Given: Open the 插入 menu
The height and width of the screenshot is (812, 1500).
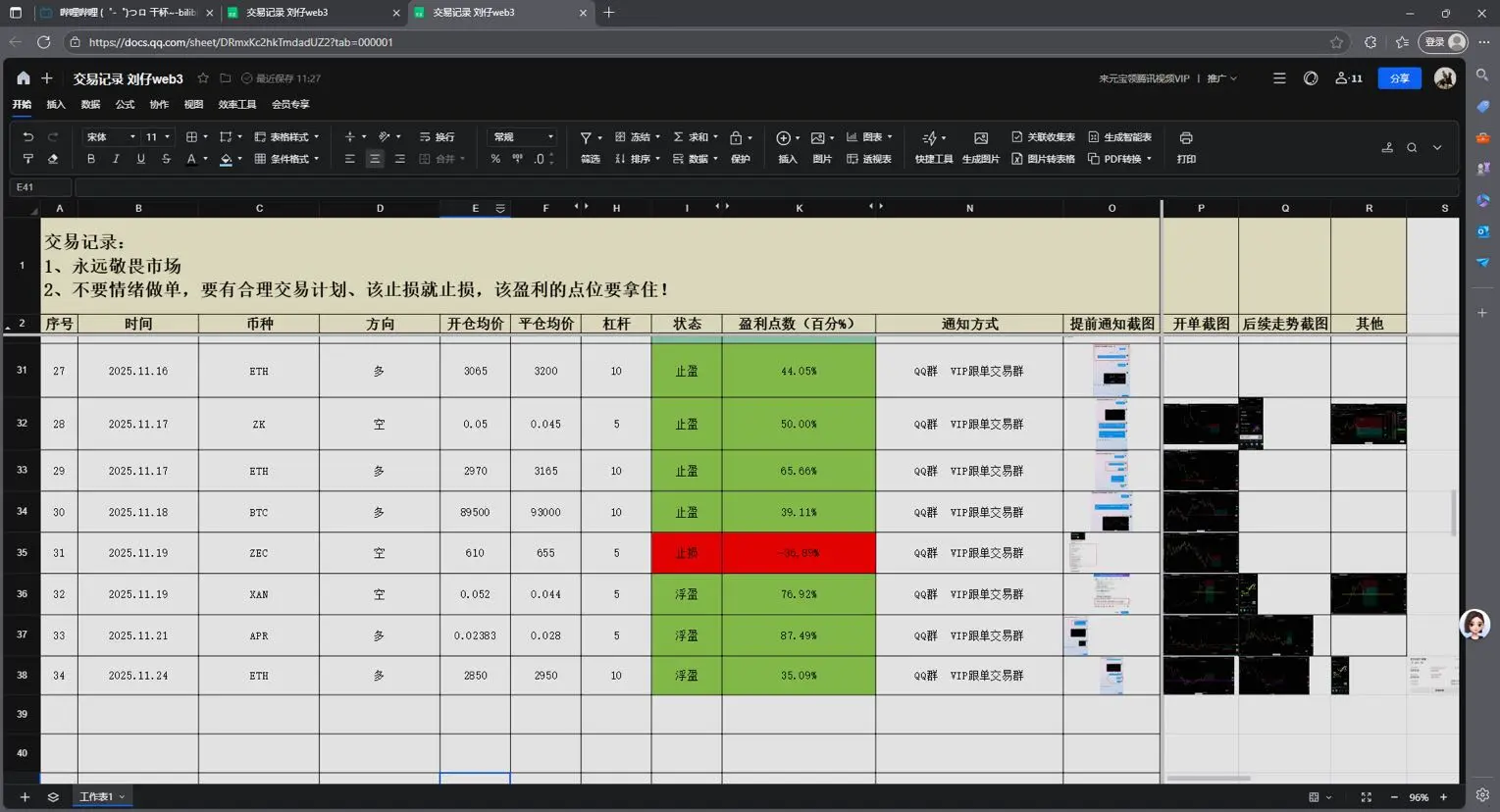Looking at the screenshot, I should (56, 104).
